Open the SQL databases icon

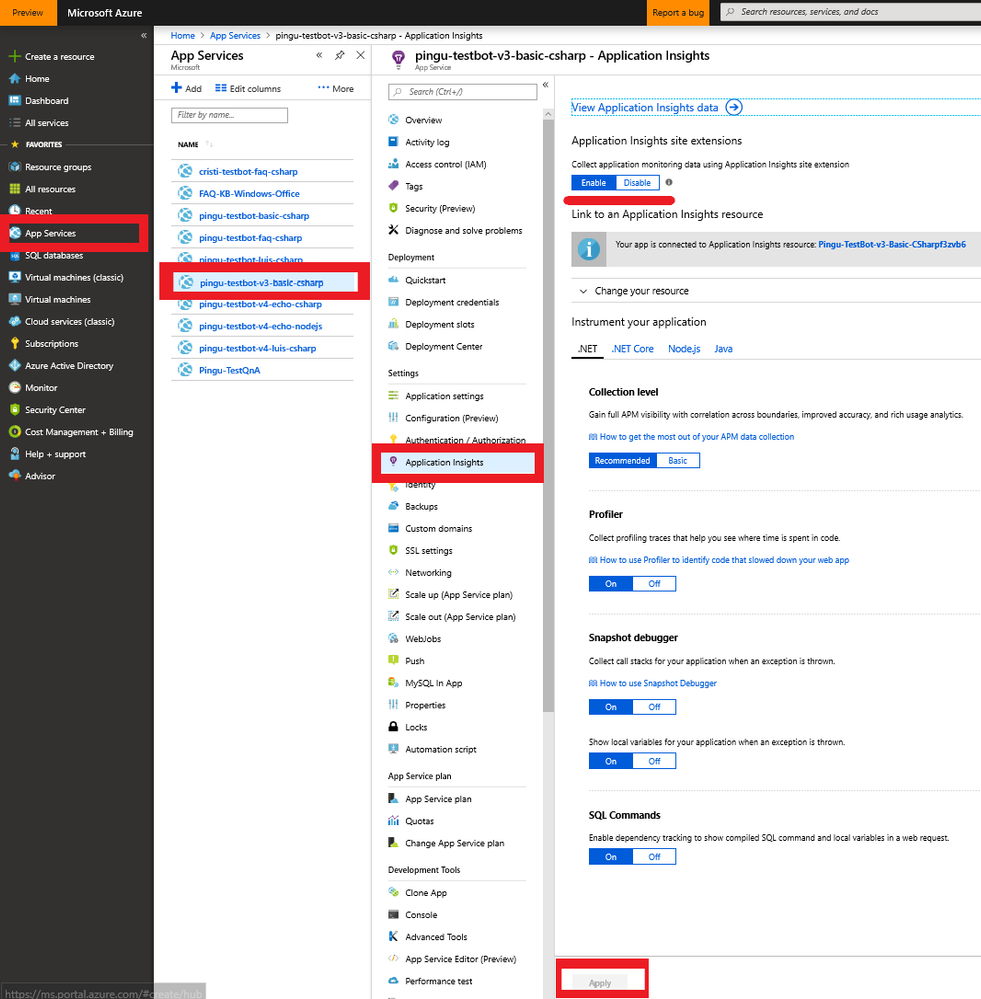coord(15,255)
